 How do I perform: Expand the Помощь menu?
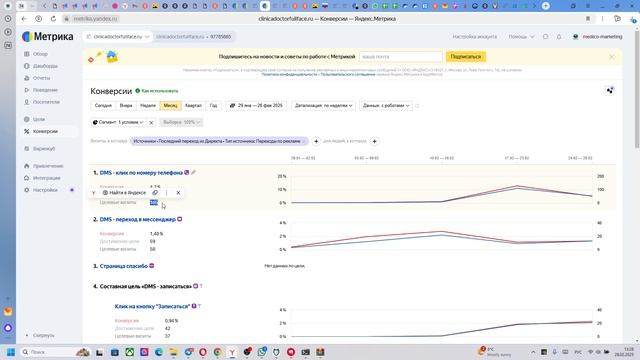[521, 37]
